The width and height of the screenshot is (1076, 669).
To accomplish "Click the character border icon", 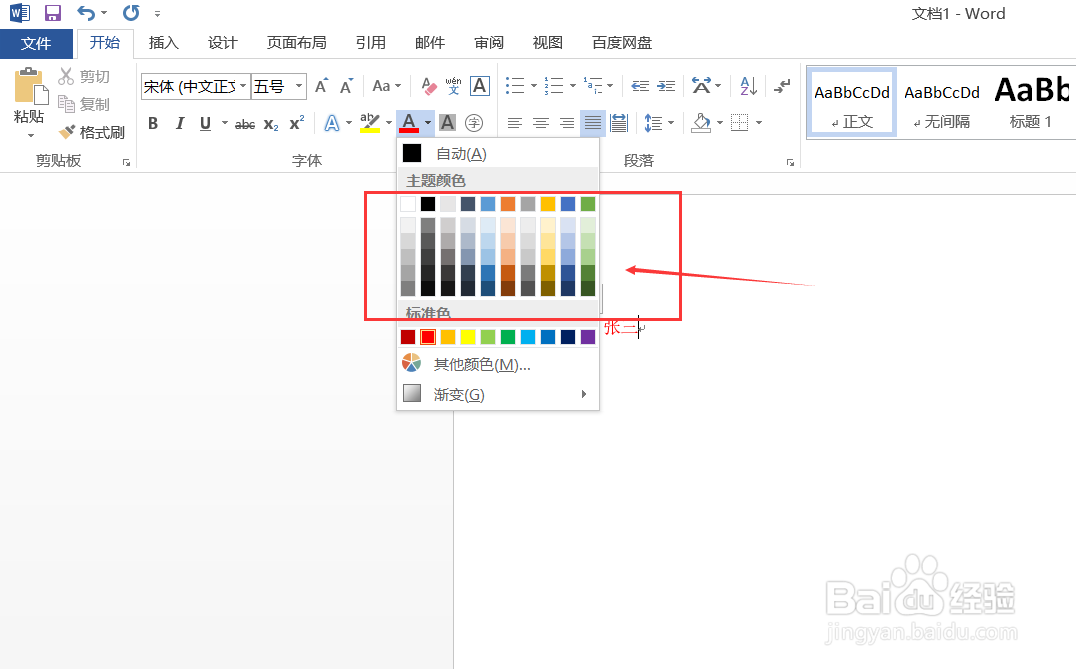I will 480,86.
